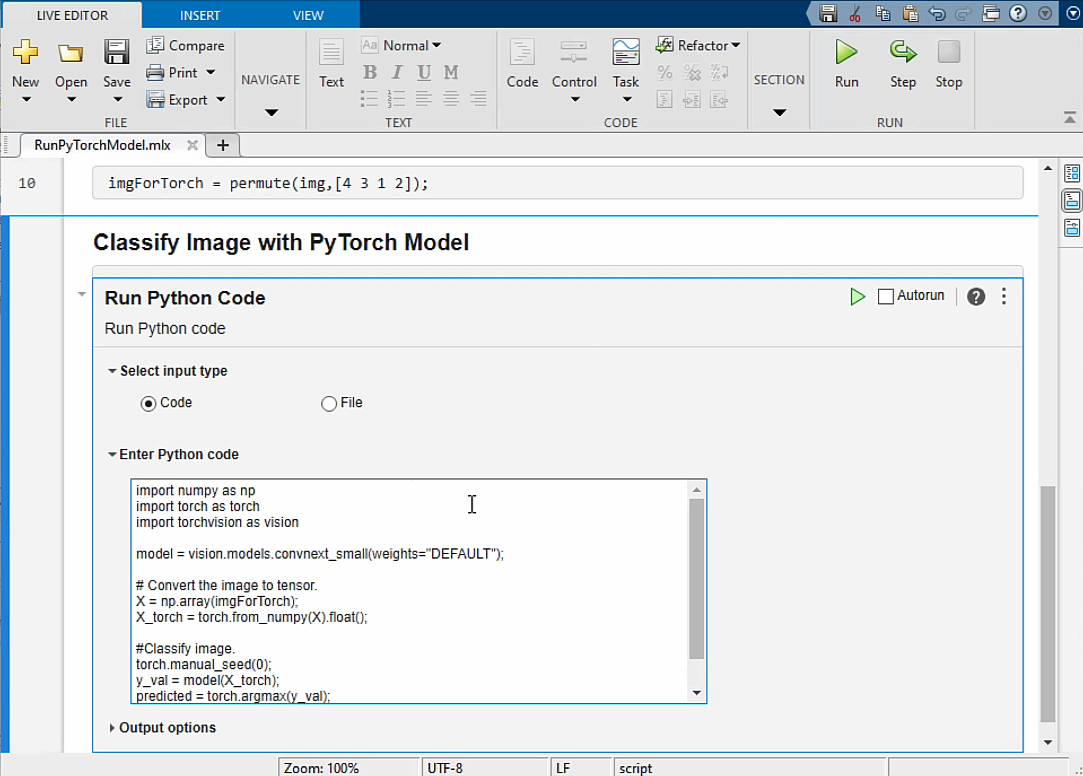Collapse the Enter Python code section
The width and height of the screenshot is (1083, 776).
click(x=112, y=455)
